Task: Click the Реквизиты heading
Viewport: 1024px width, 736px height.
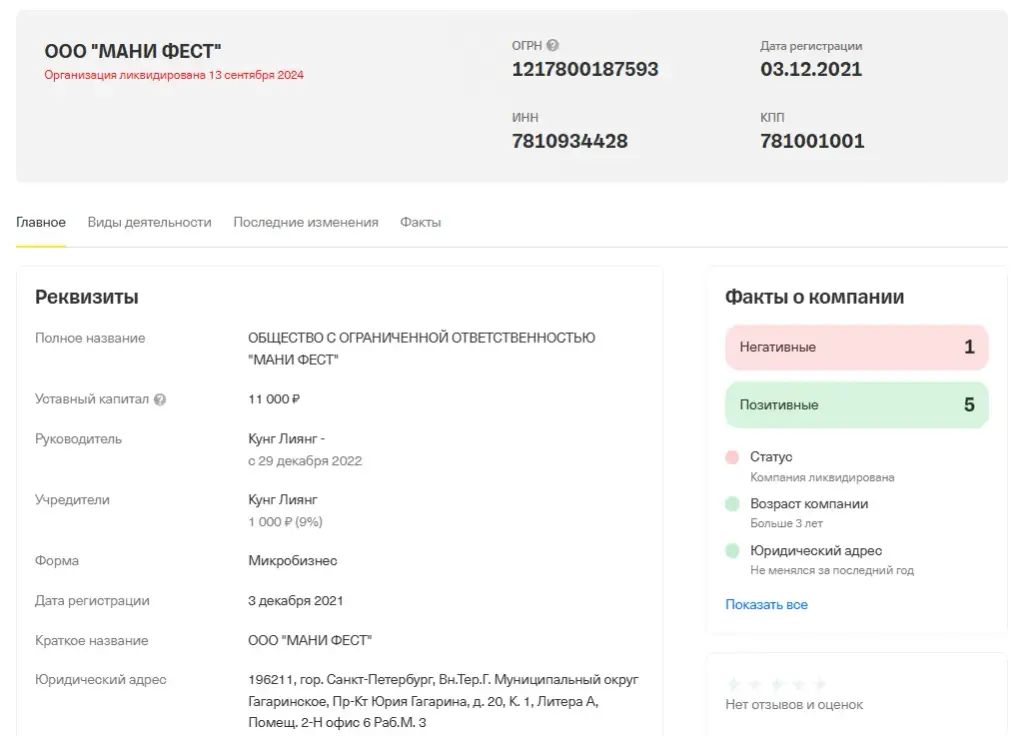Action: tap(86, 297)
